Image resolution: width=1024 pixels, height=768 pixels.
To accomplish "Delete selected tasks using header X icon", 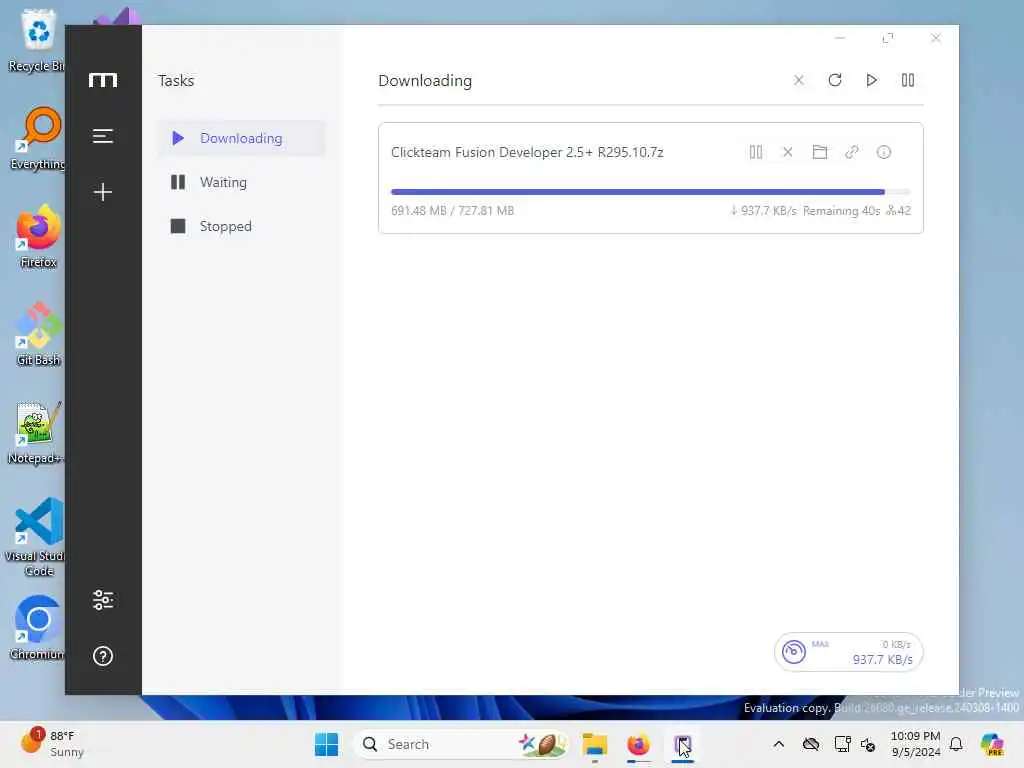I will [798, 80].
